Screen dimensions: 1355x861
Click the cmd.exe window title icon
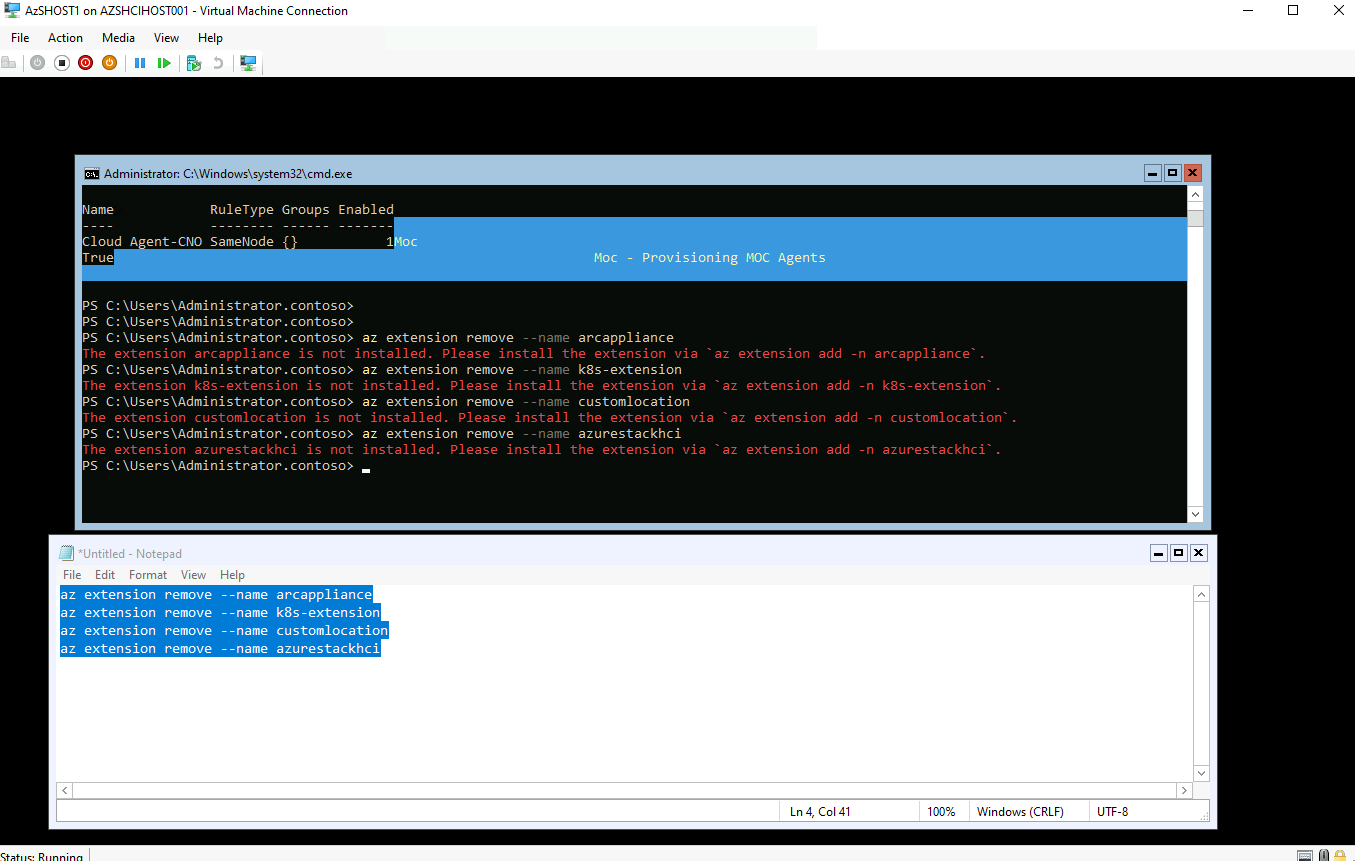pyautogui.click(x=91, y=173)
